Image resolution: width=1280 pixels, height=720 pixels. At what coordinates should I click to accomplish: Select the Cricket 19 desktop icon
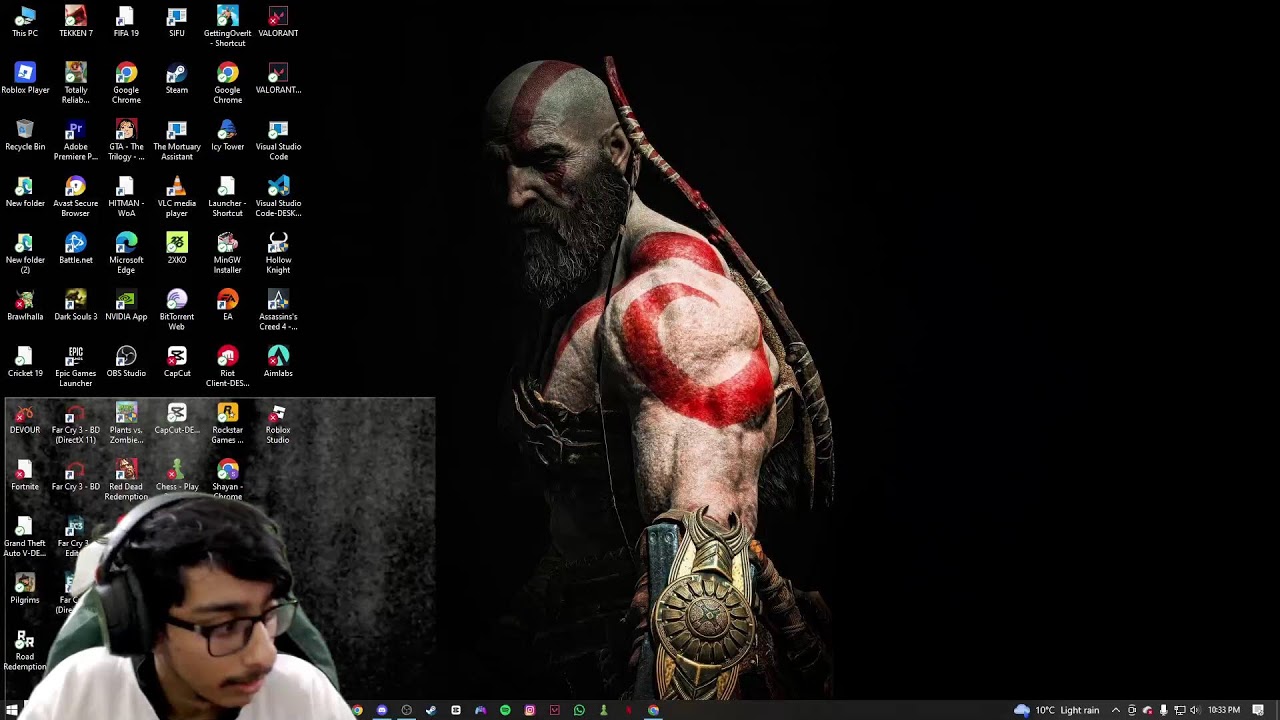[25, 362]
